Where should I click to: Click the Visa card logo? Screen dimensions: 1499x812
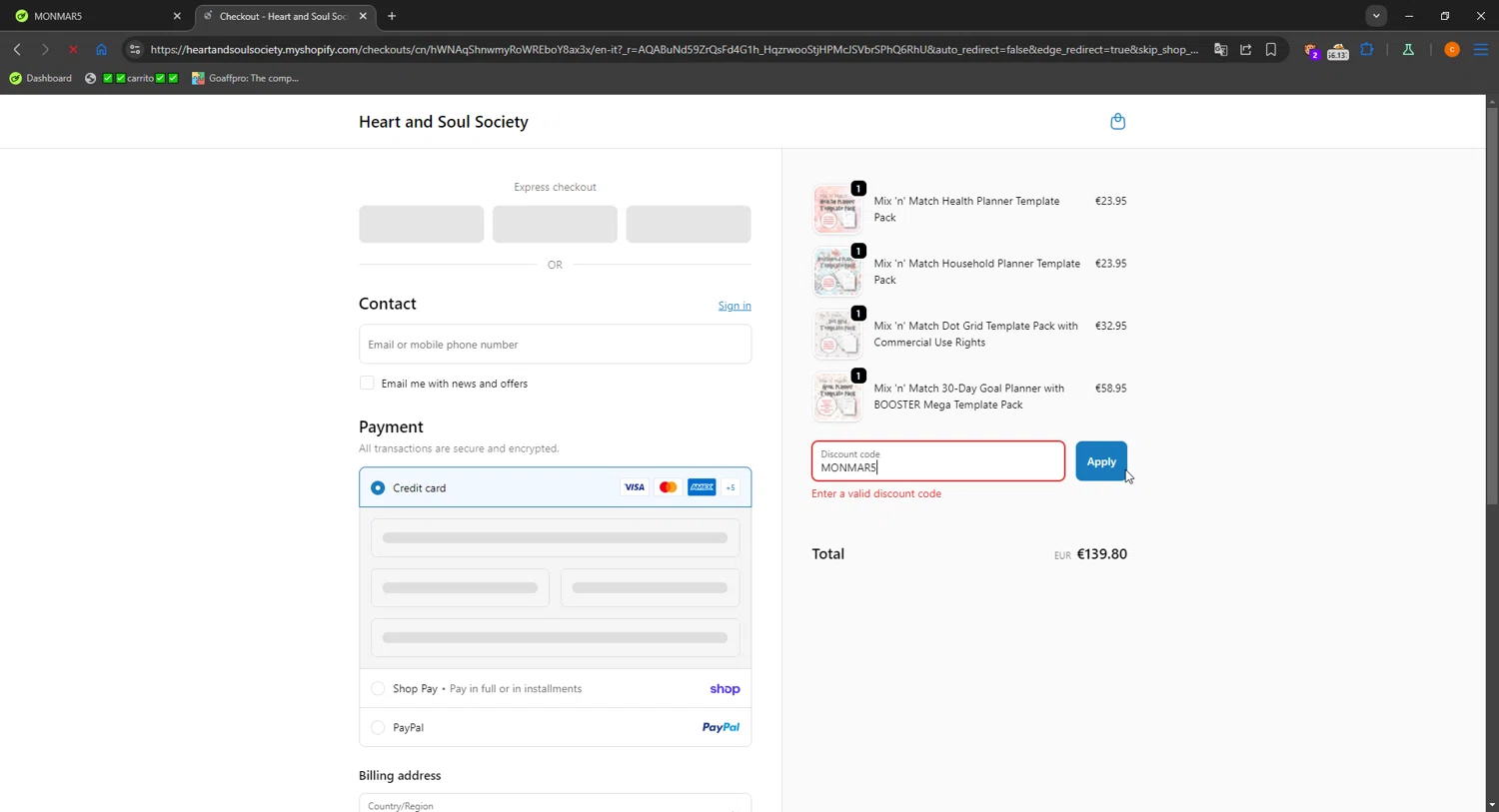pyautogui.click(x=635, y=487)
